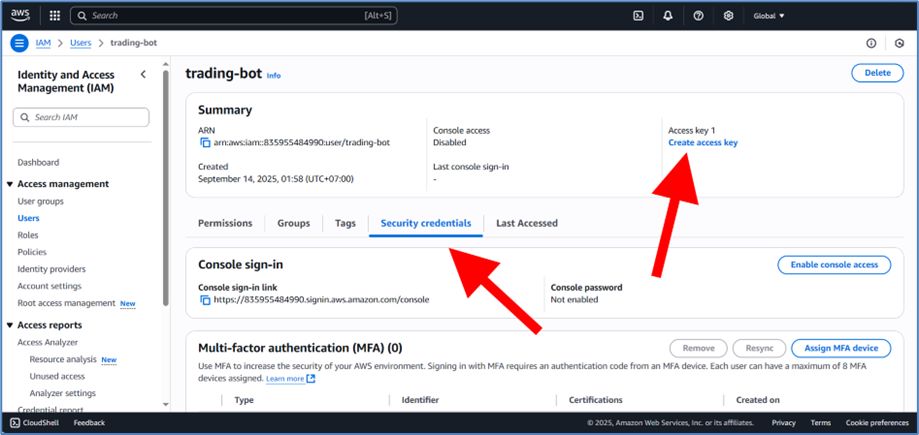Click the Assign MFA device button
This screenshot has width=919, height=435.
coord(840,348)
